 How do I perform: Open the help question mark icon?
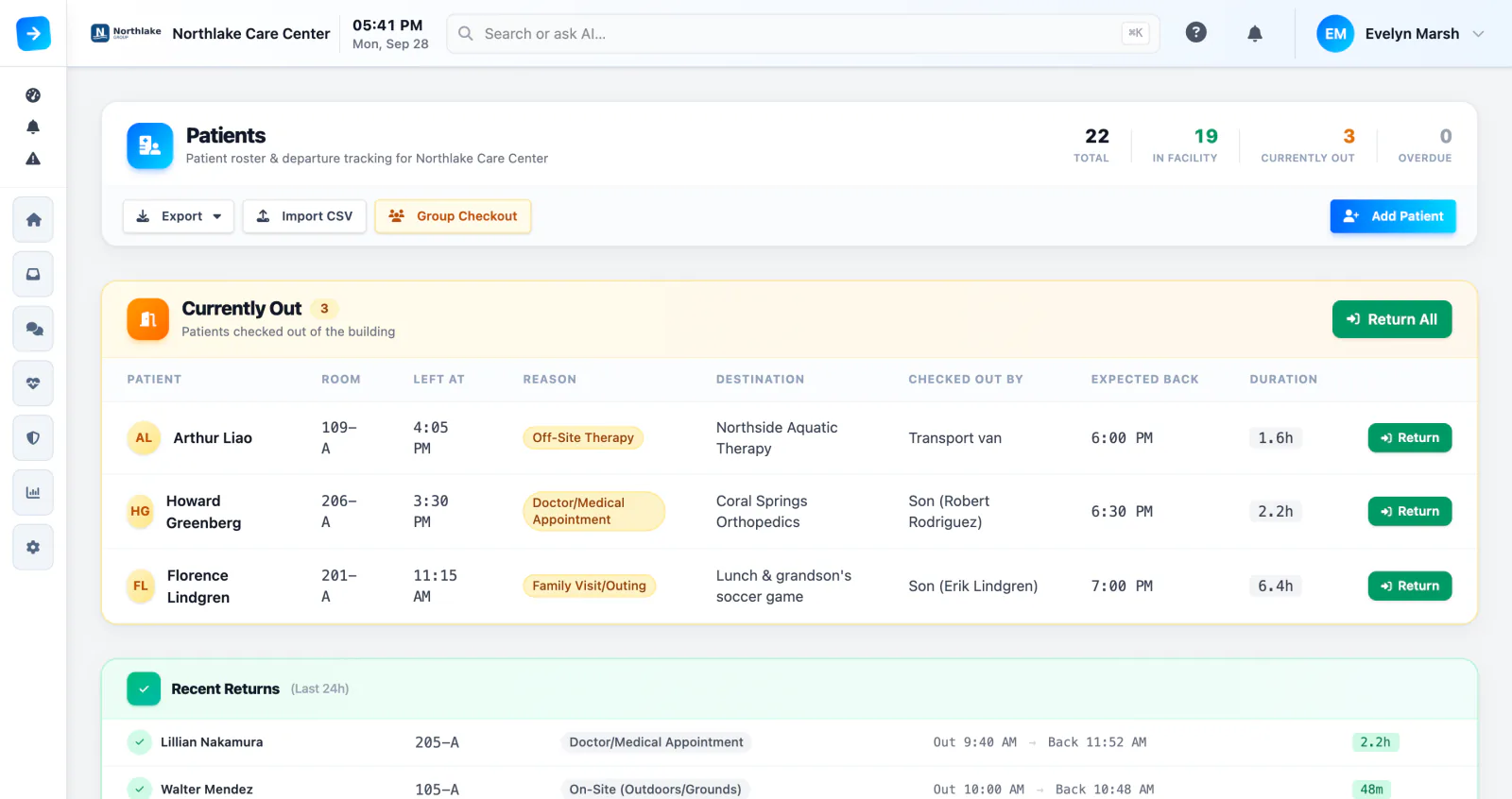pos(1195,33)
